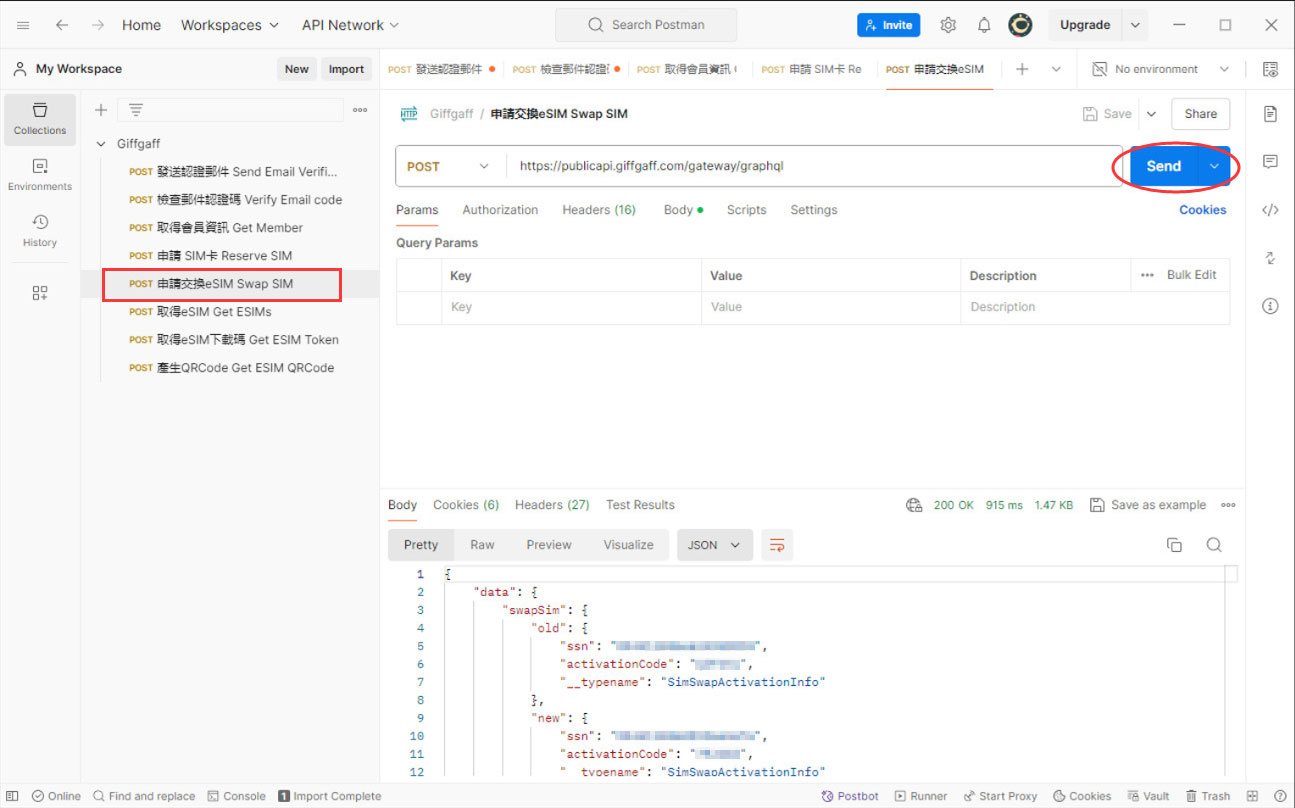The image size is (1295, 808).
Task: Click the blue Send button
Action: click(1163, 166)
